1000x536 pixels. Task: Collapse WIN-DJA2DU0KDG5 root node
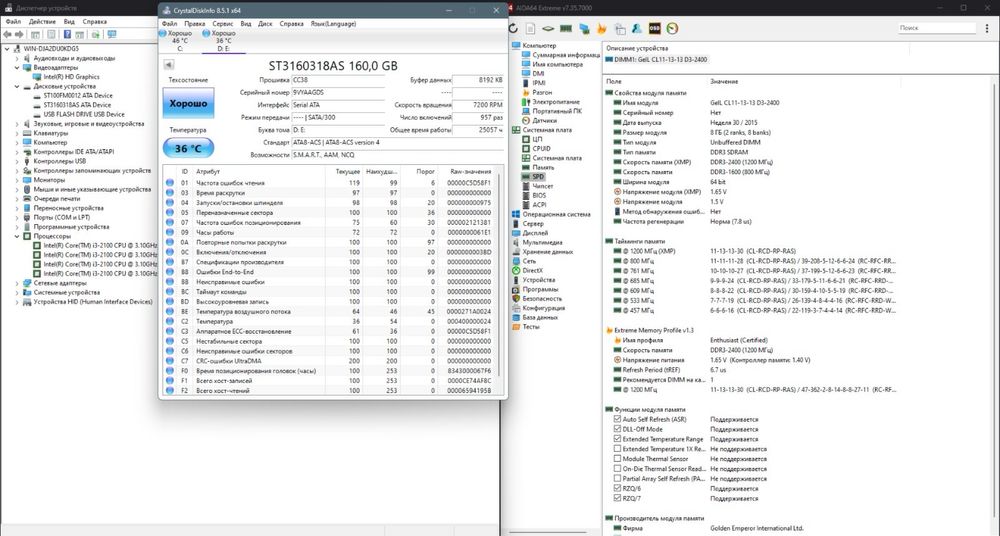pyautogui.click(x=7, y=48)
